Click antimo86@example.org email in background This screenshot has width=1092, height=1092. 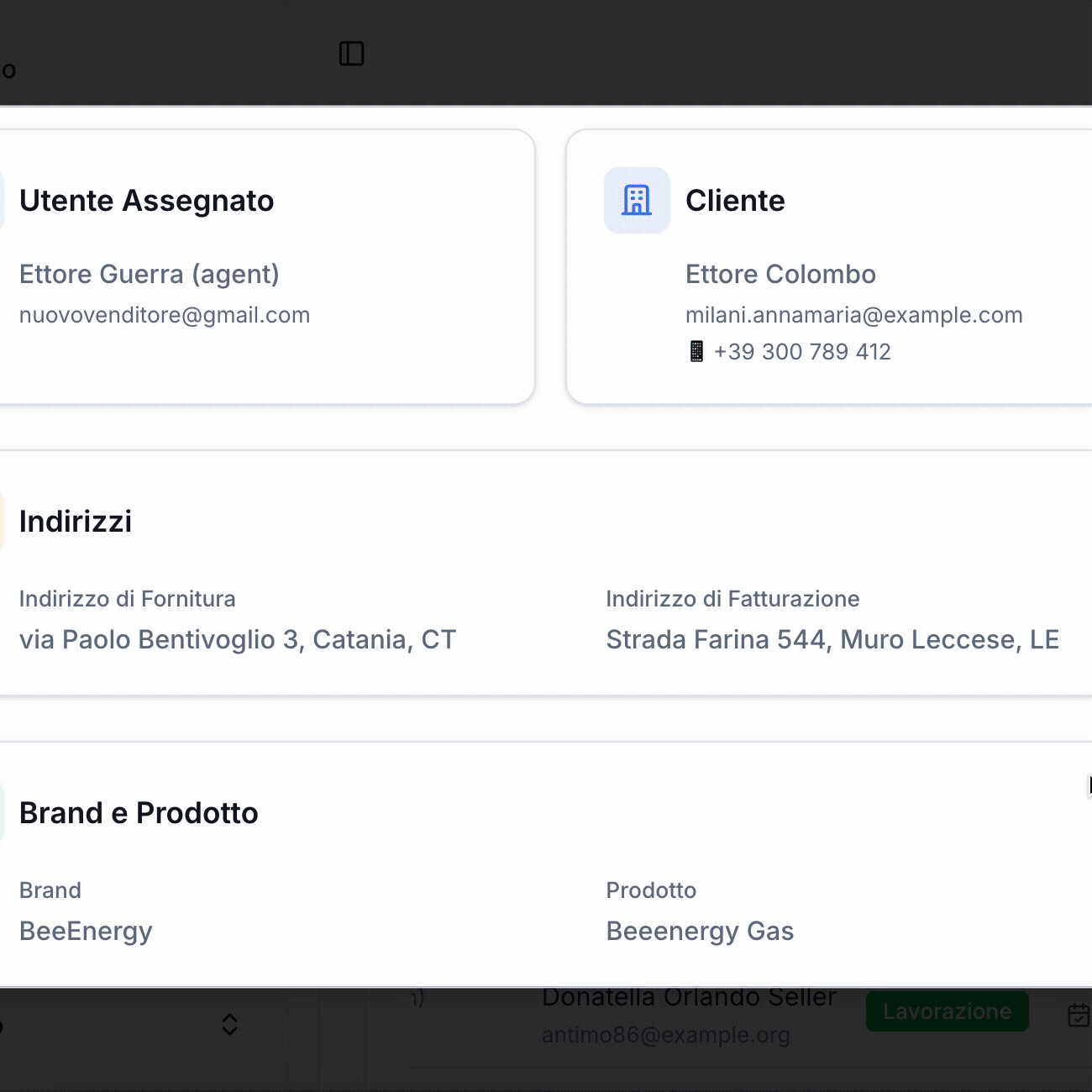(665, 1035)
